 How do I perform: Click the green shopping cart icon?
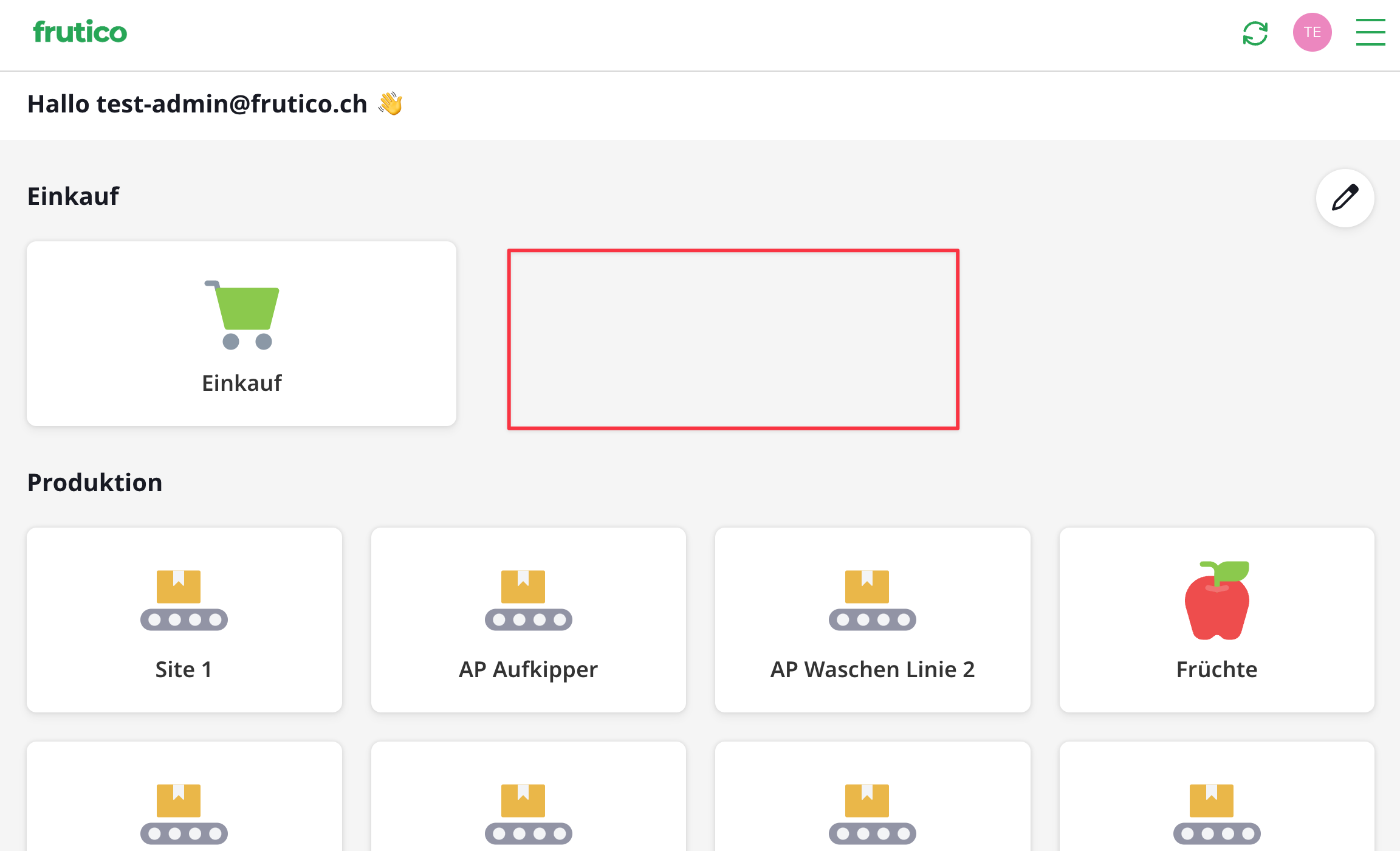243,315
